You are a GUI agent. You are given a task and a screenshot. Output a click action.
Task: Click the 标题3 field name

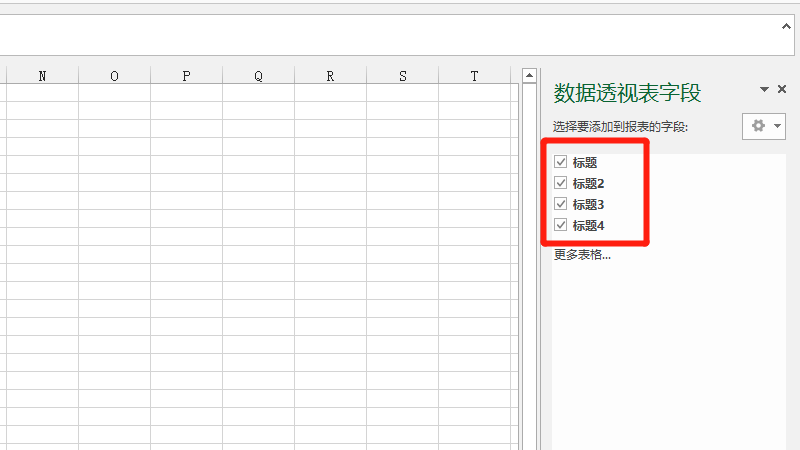588,204
